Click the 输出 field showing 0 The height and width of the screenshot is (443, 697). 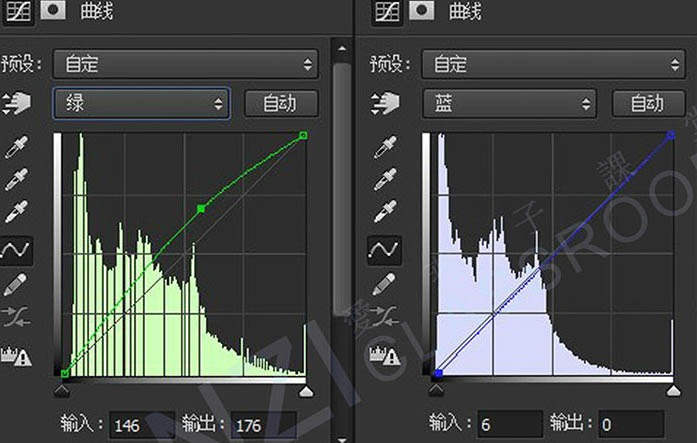631,424
